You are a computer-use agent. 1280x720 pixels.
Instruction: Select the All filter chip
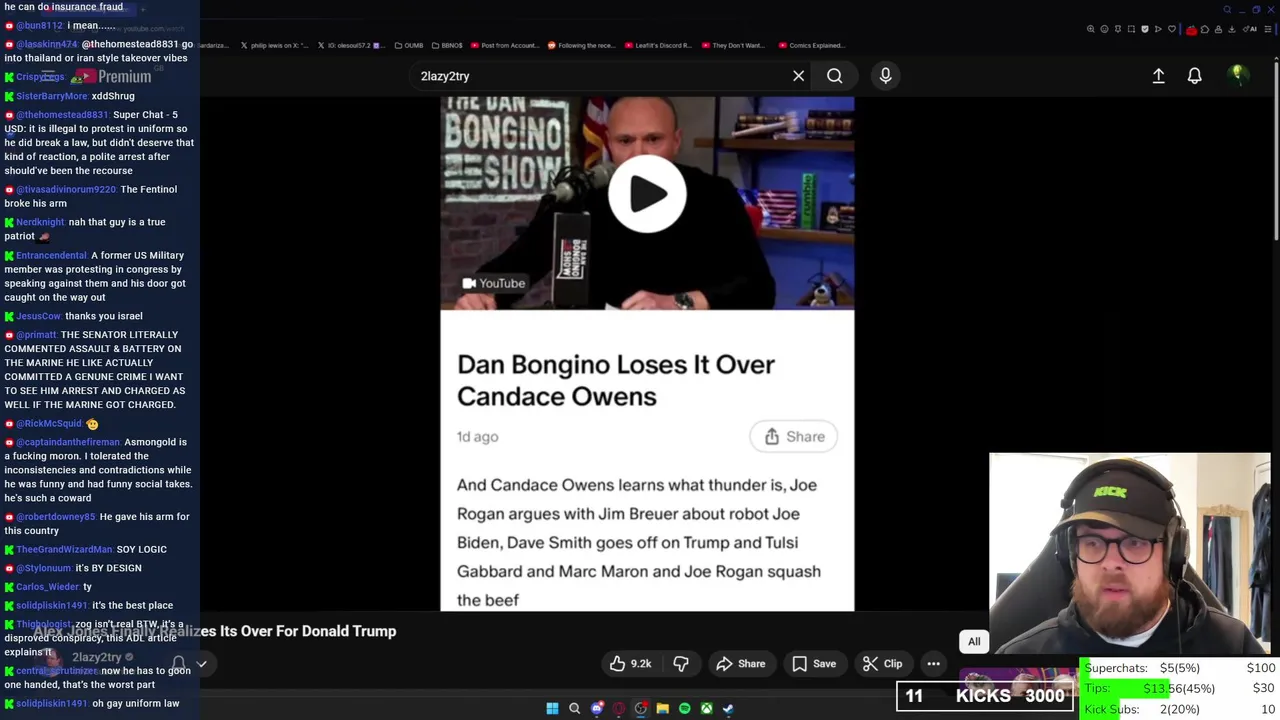click(974, 642)
